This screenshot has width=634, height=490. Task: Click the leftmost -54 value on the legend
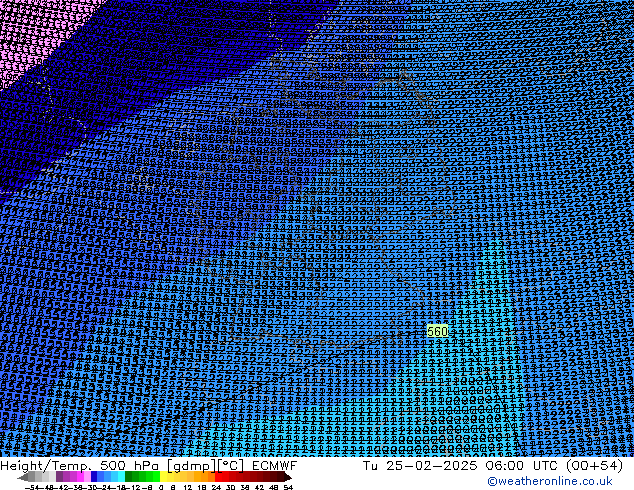click(32, 488)
